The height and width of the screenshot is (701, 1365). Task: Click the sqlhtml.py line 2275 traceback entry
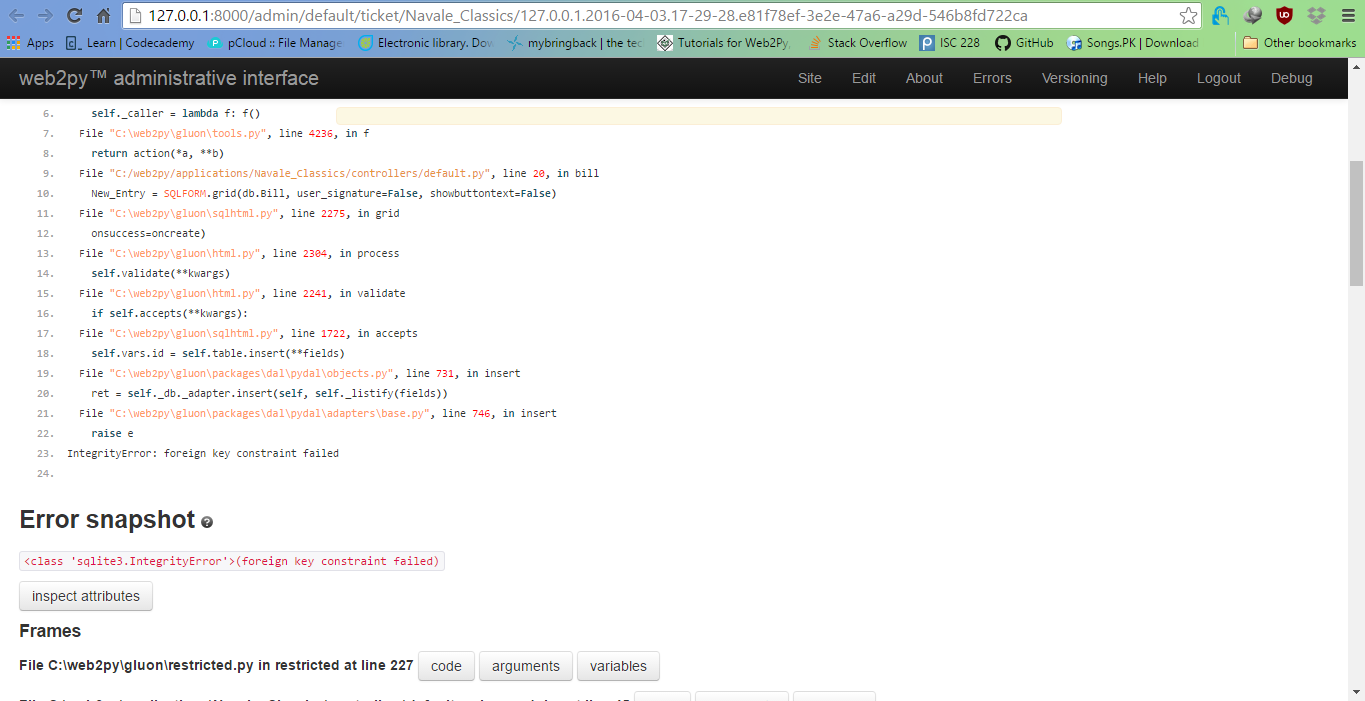coord(239,213)
